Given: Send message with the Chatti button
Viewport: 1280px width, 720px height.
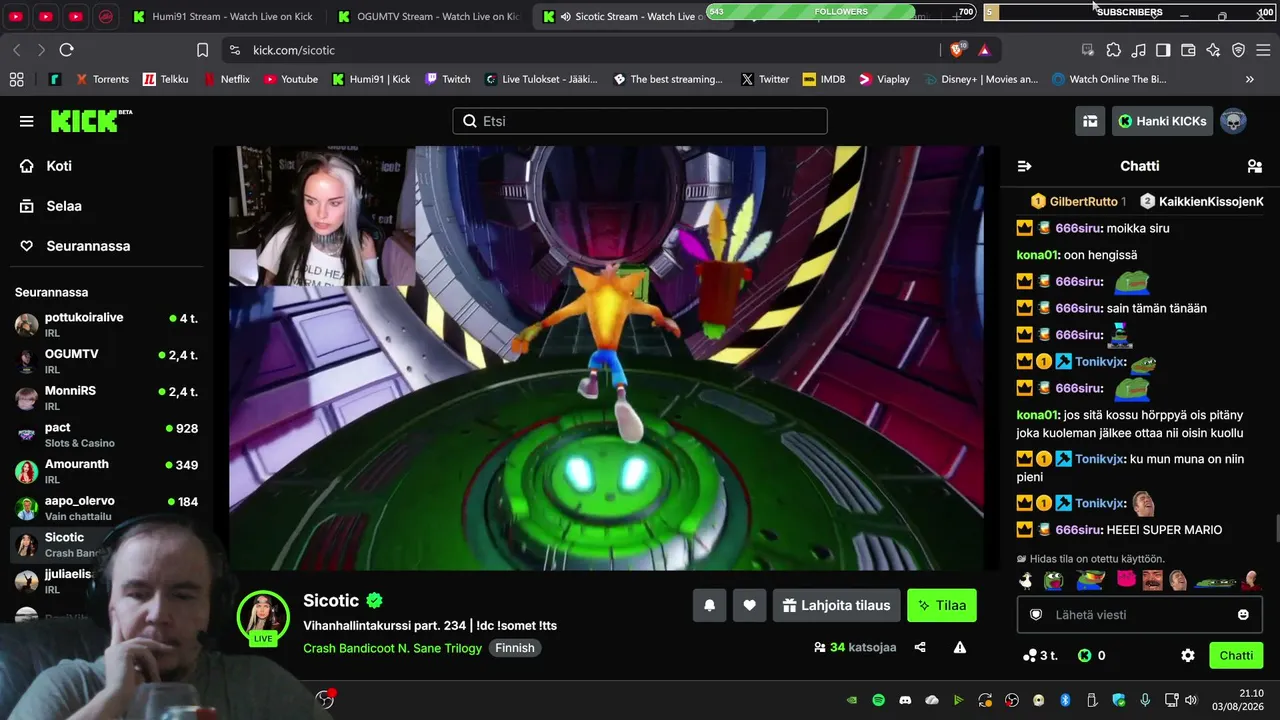Looking at the screenshot, I should tap(1236, 655).
